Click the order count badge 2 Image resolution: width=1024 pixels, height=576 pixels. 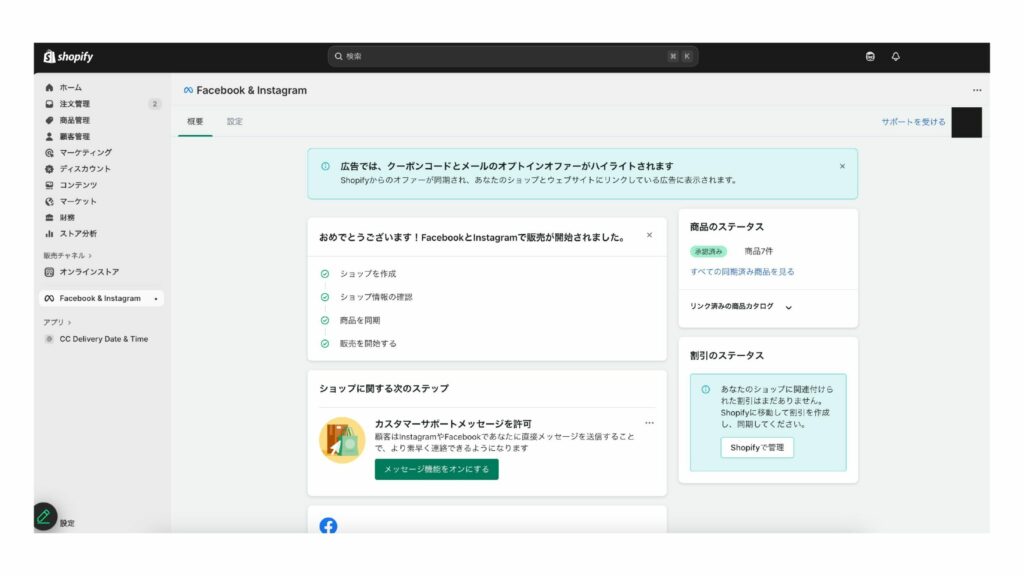(x=154, y=104)
